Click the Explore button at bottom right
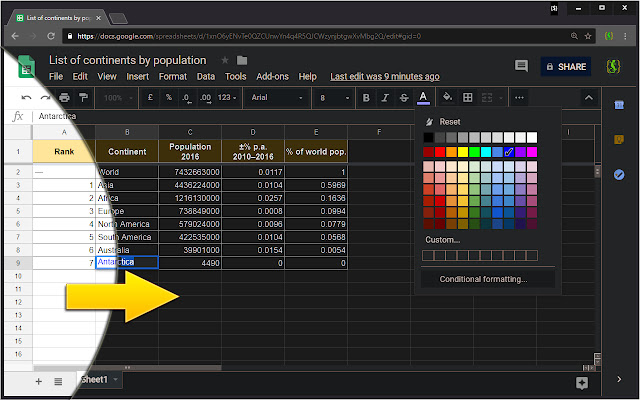The width and height of the screenshot is (640, 400). [582, 382]
